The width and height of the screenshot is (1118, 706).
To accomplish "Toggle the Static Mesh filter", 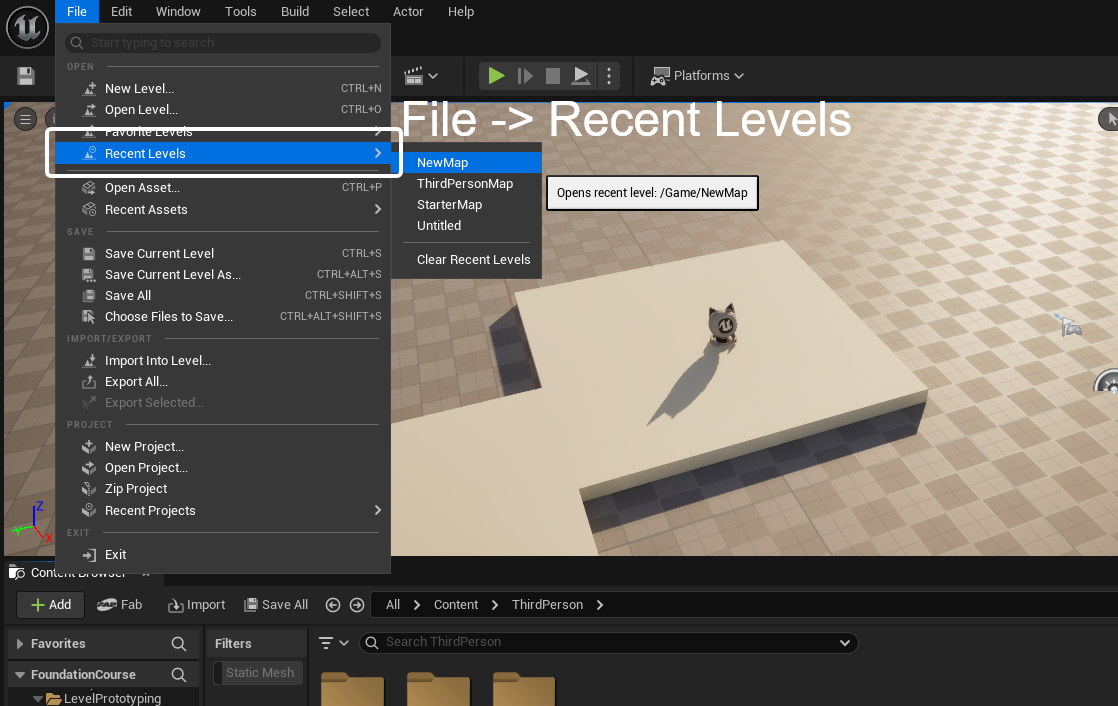I will coord(259,672).
